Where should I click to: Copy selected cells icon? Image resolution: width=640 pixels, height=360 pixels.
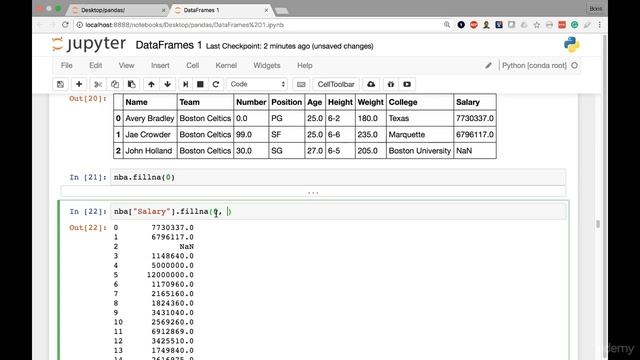tap(115, 84)
